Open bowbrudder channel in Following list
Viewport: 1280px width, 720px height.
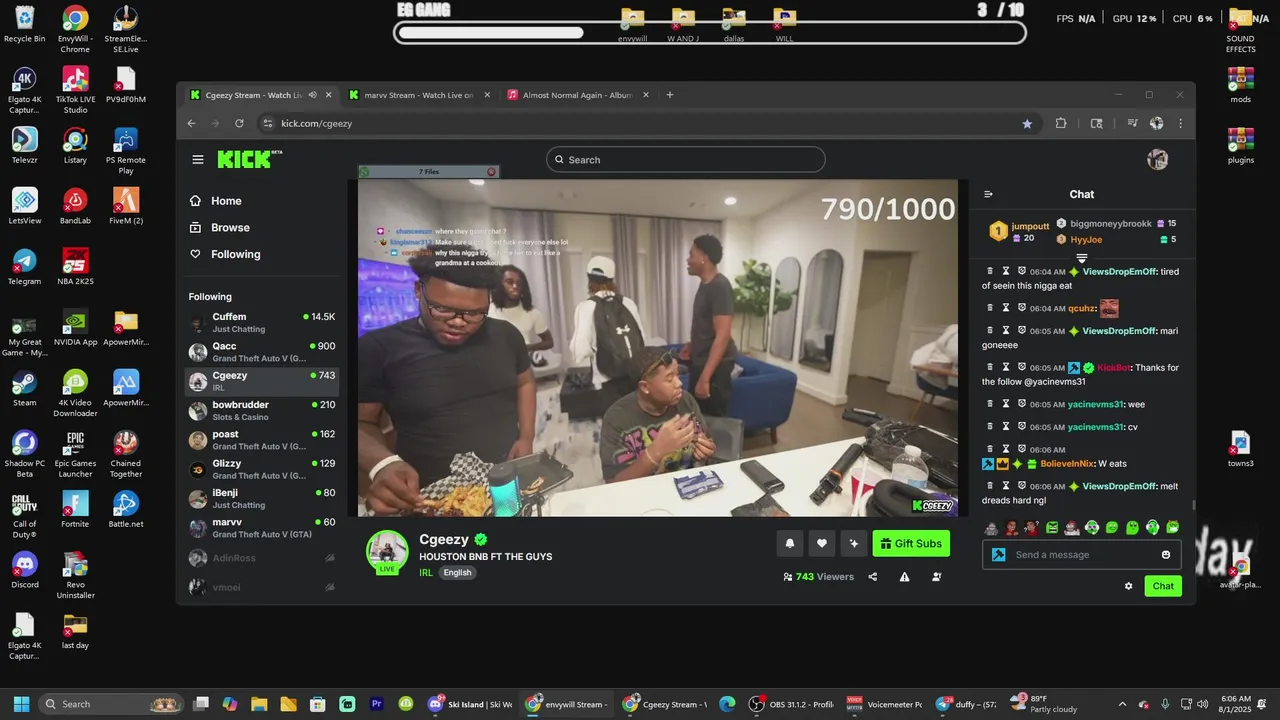click(x=262, y=410)
